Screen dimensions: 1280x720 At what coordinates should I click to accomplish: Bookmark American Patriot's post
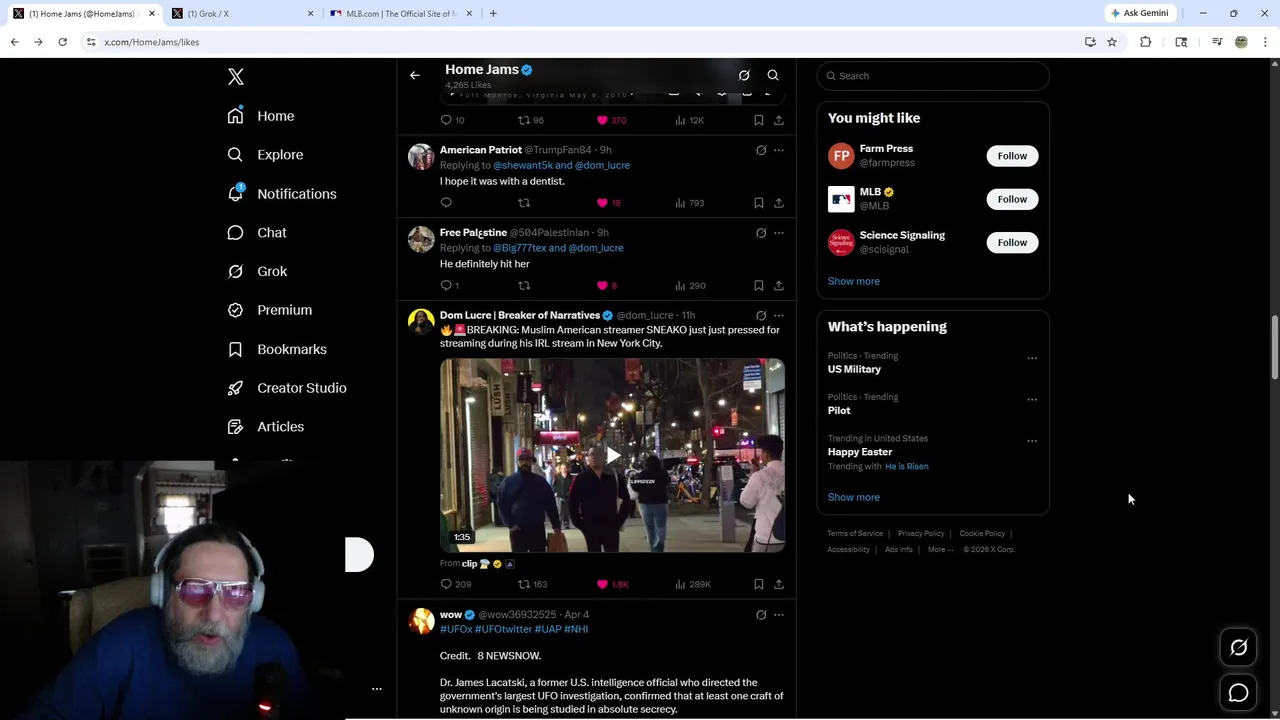759,203
